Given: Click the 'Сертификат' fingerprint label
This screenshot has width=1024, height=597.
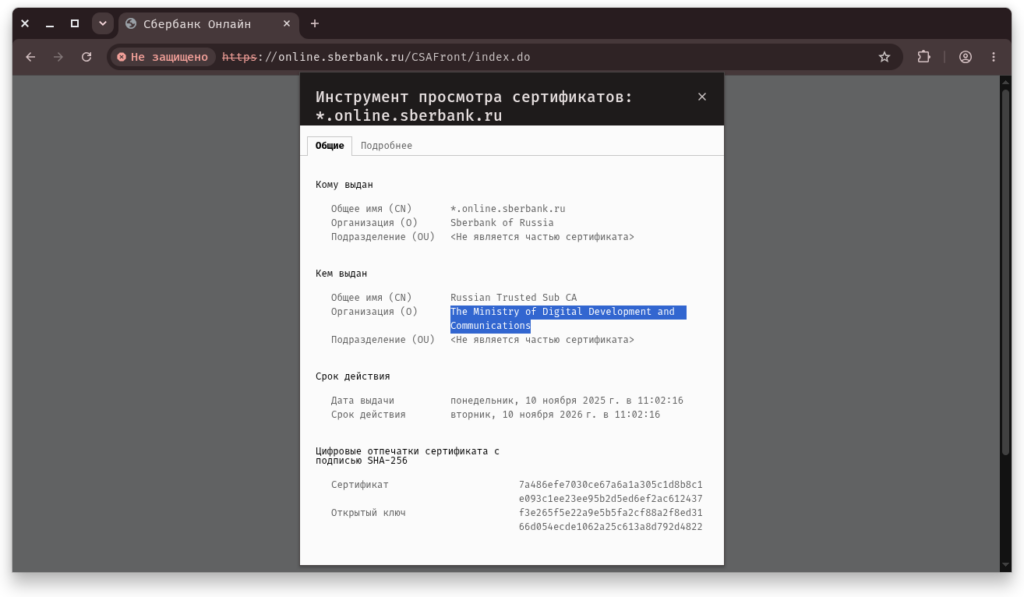Looking at the screenshot, I should point(359,485).
